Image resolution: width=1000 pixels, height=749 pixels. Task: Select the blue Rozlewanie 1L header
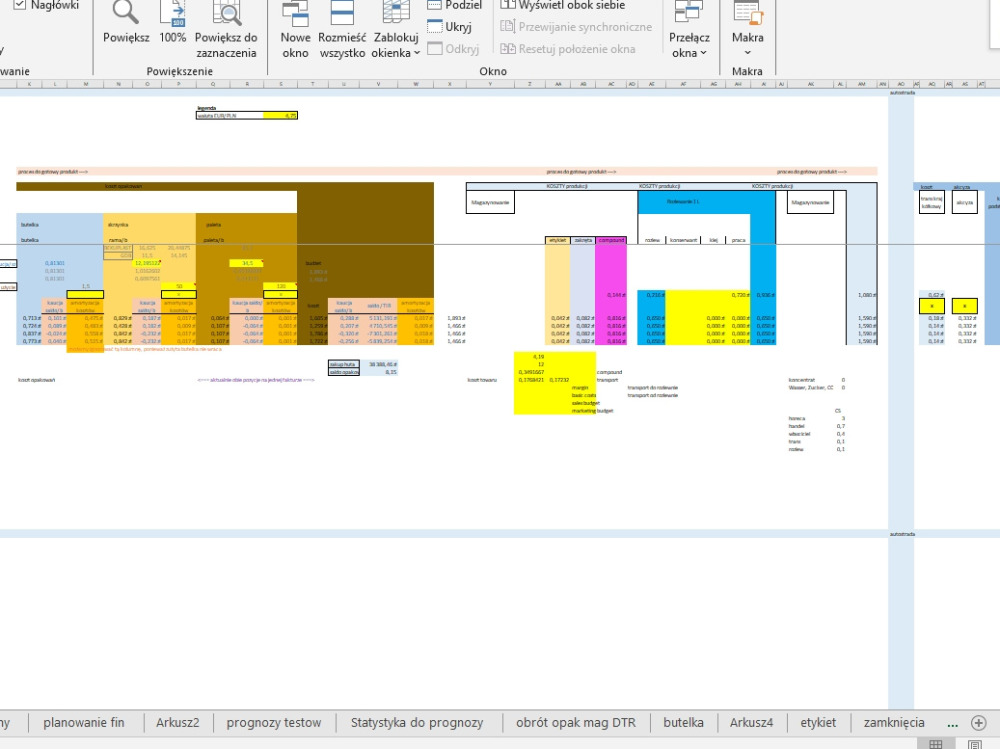coord(683,202)
